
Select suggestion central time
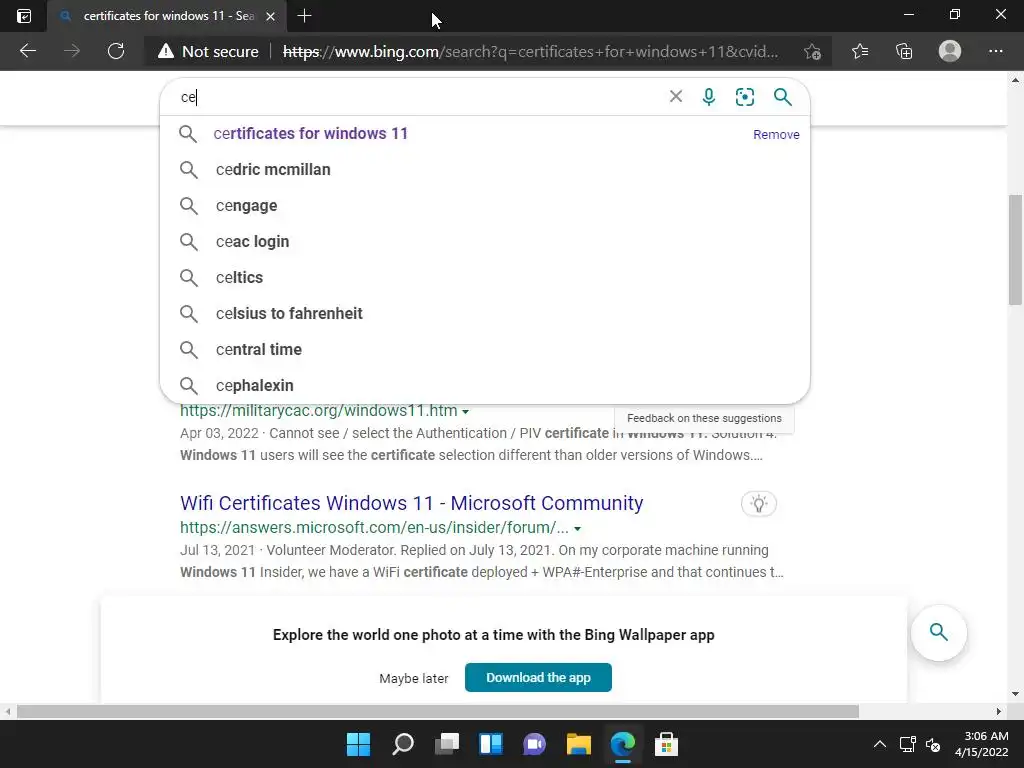pyautogui.click(x=485, y=349)
